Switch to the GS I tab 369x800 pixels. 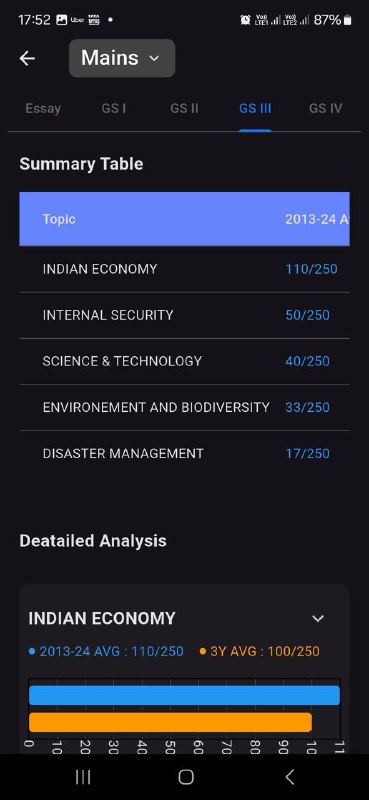click(114, 108)
